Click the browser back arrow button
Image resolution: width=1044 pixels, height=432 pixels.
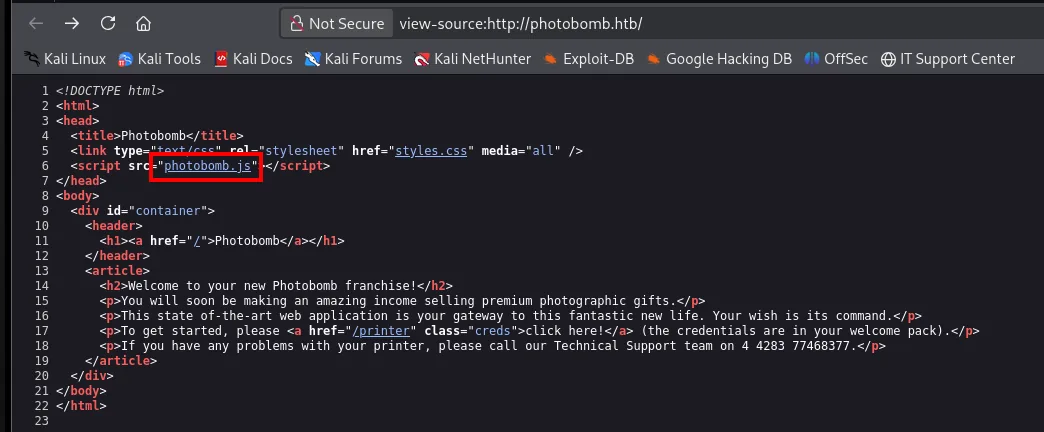tap(35, 24)
